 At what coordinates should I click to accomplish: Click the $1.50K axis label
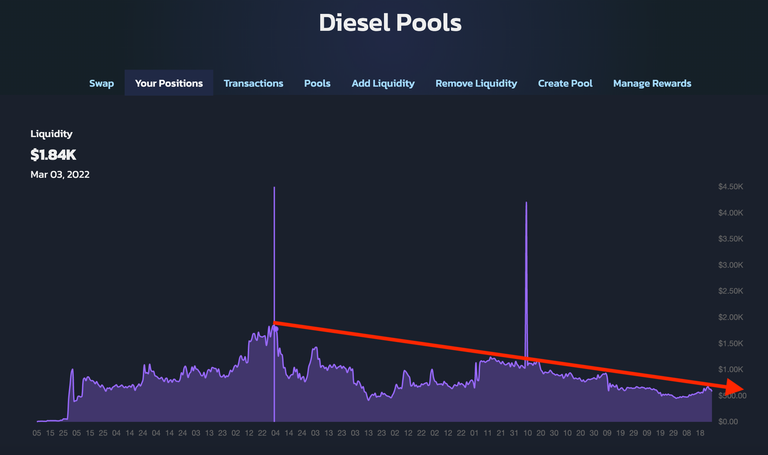coord(730,343)
